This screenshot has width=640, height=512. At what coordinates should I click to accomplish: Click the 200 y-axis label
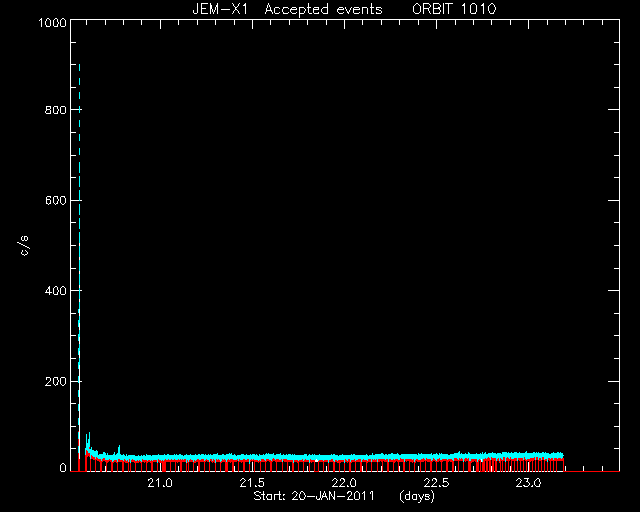(56, 381)
